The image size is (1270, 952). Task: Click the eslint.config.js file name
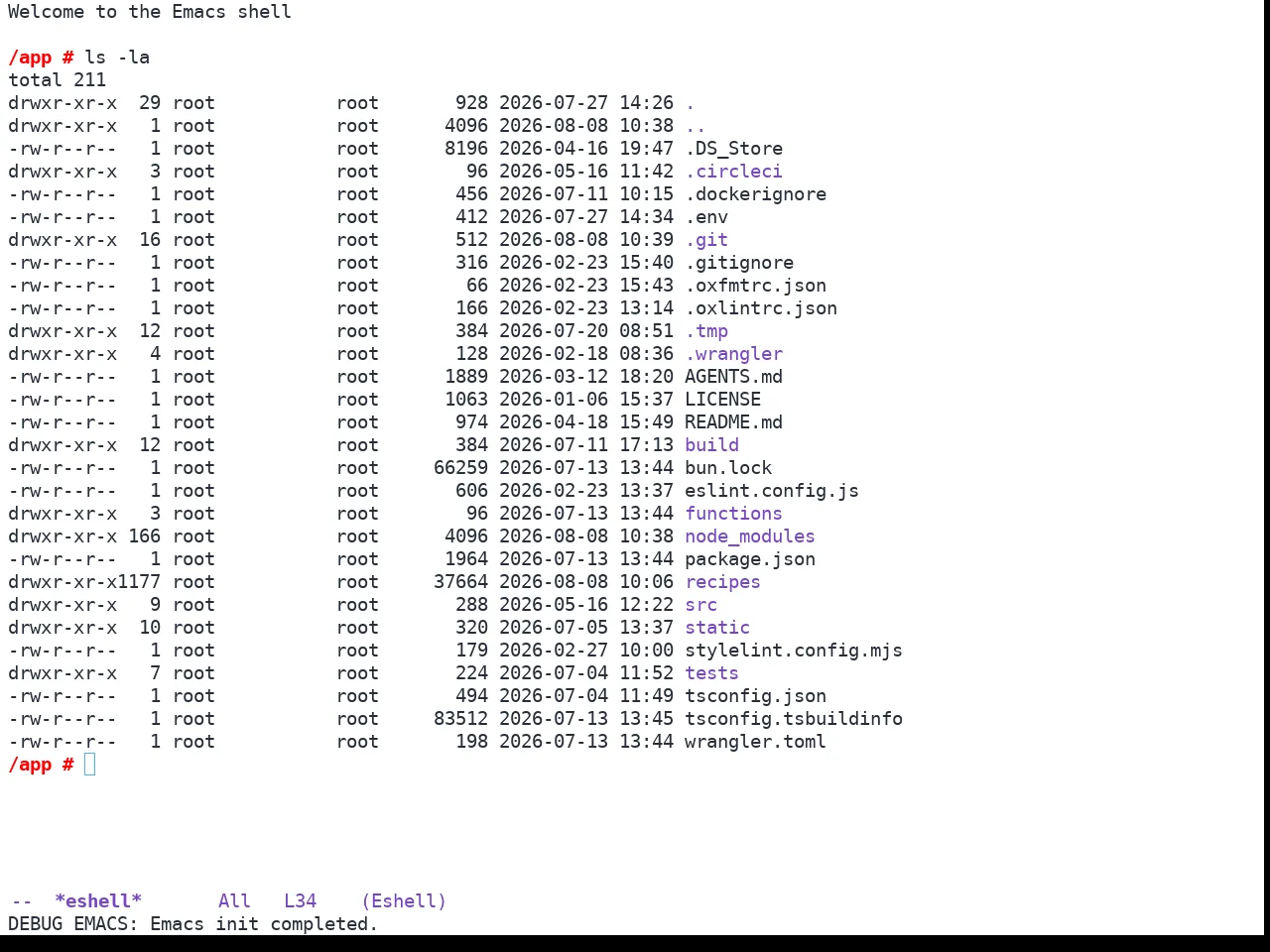point(772,491)
